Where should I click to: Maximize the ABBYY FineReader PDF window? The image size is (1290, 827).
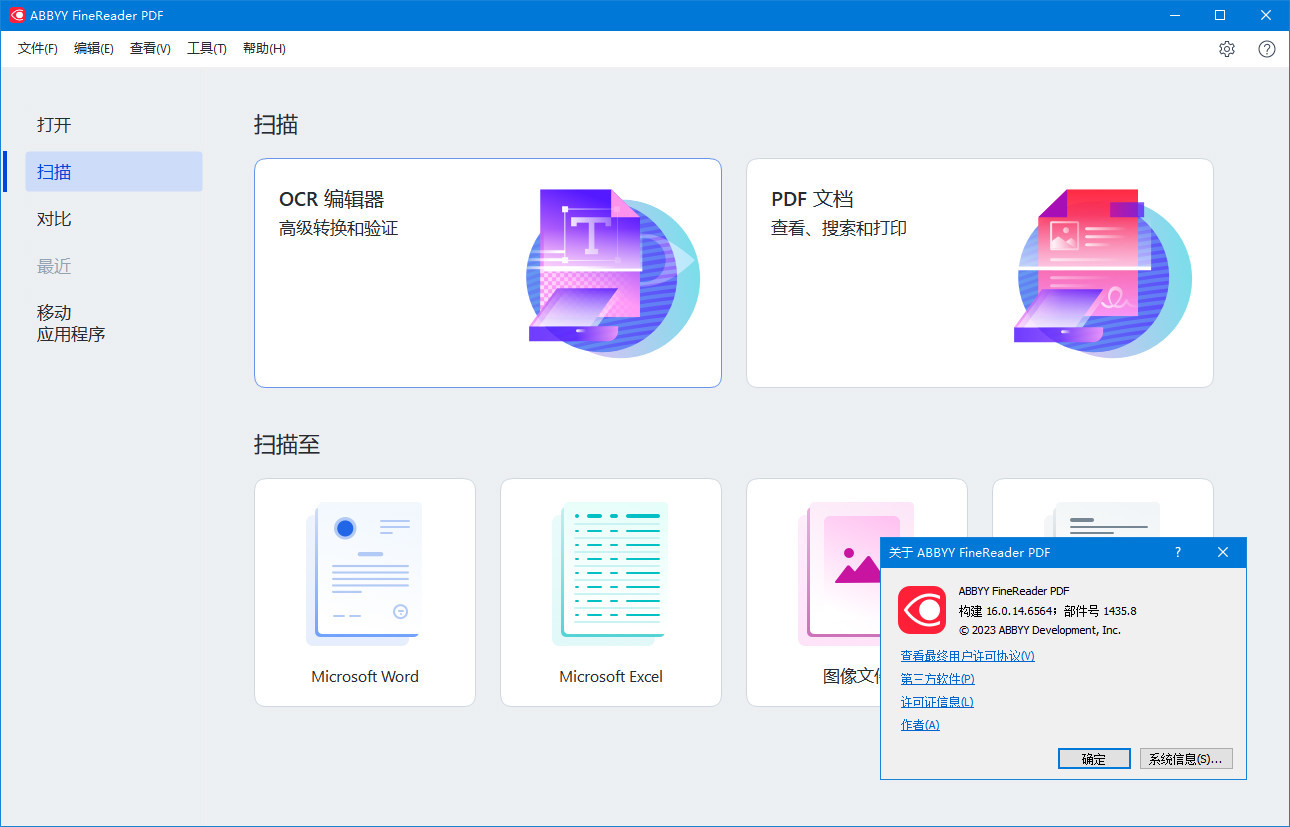pos(1220,15)
